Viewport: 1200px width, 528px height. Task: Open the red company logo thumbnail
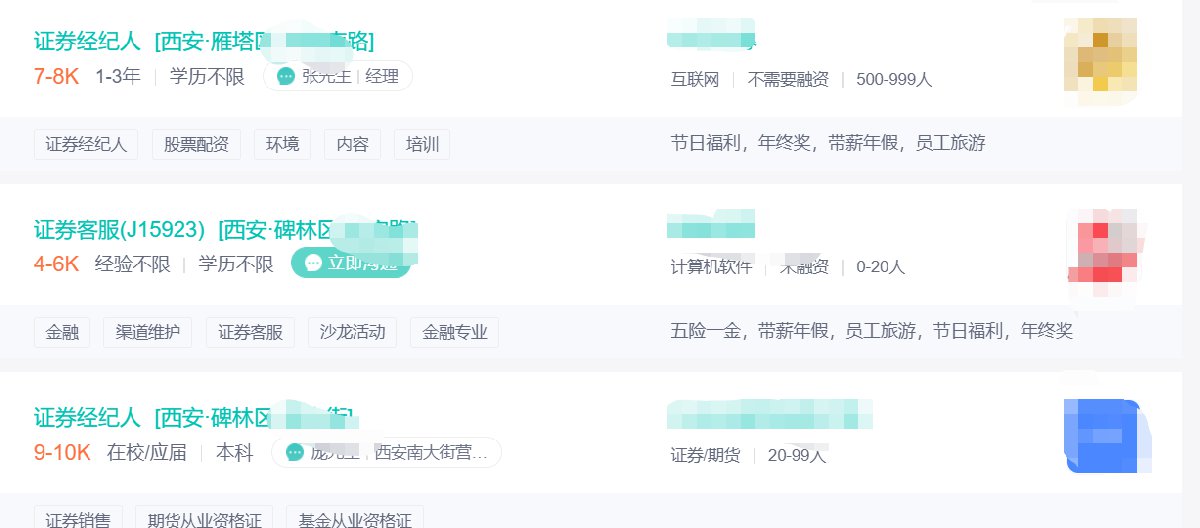tap(1104, 248)
